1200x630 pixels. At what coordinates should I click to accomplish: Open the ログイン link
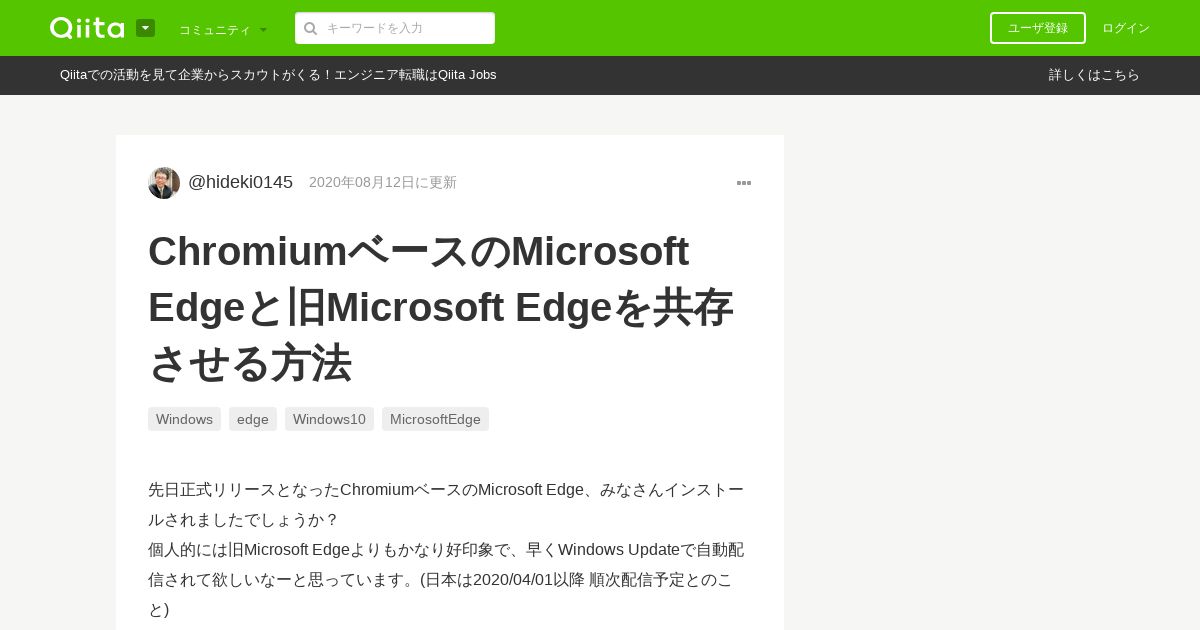(x=1126, y=28)
